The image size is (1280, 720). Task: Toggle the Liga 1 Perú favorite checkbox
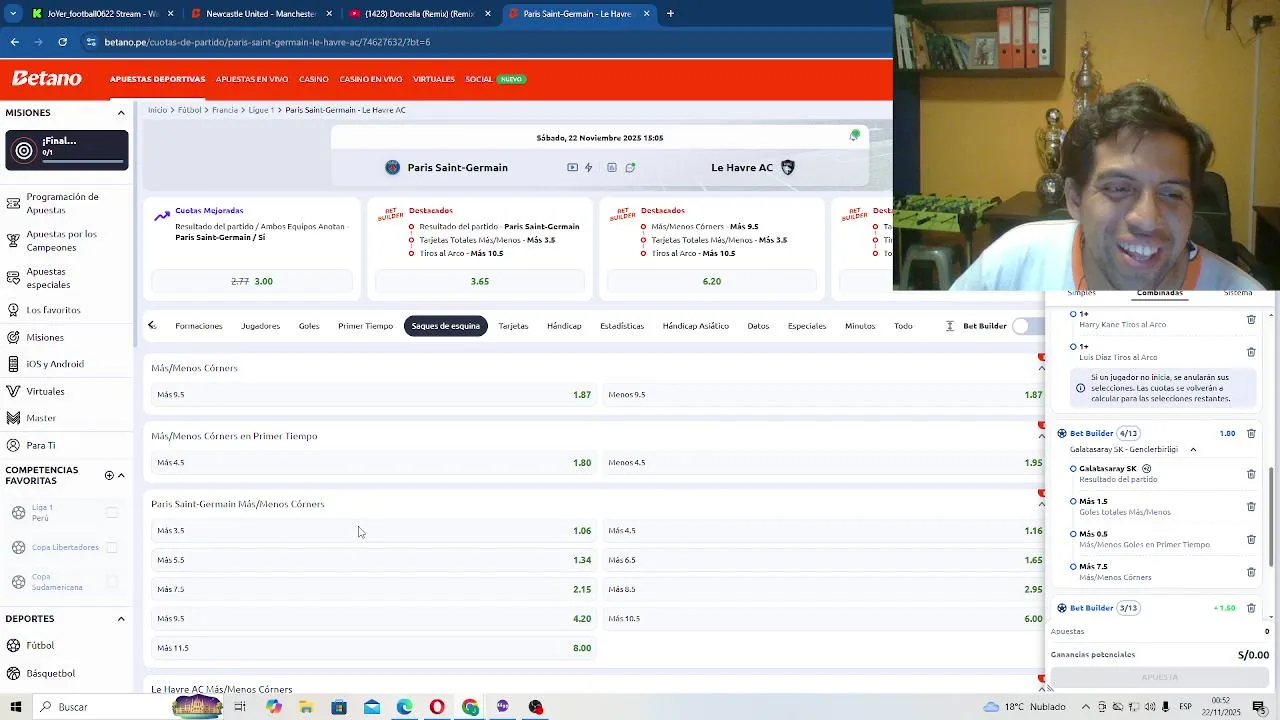point(112,513)
